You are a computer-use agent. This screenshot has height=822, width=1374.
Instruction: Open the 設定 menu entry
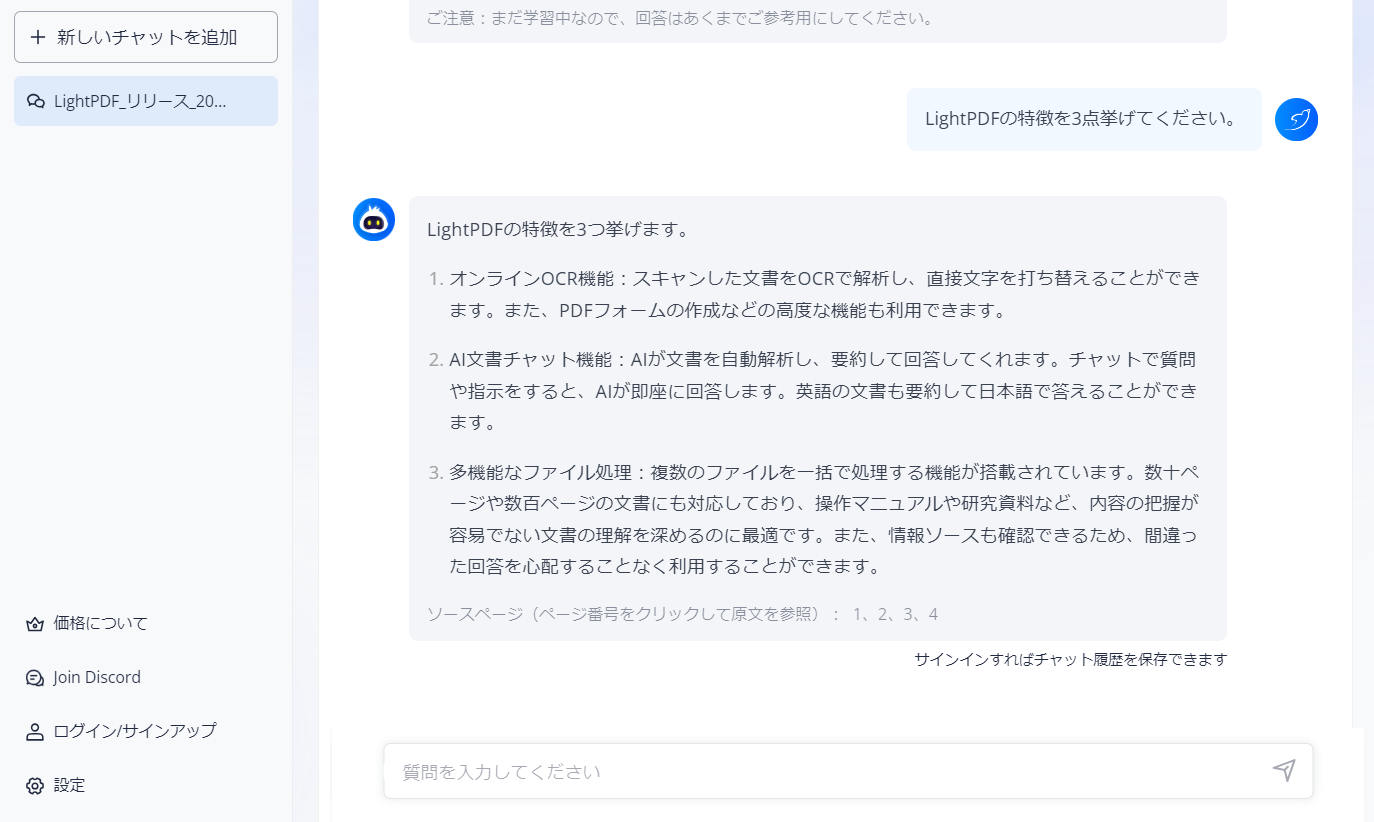68,786
